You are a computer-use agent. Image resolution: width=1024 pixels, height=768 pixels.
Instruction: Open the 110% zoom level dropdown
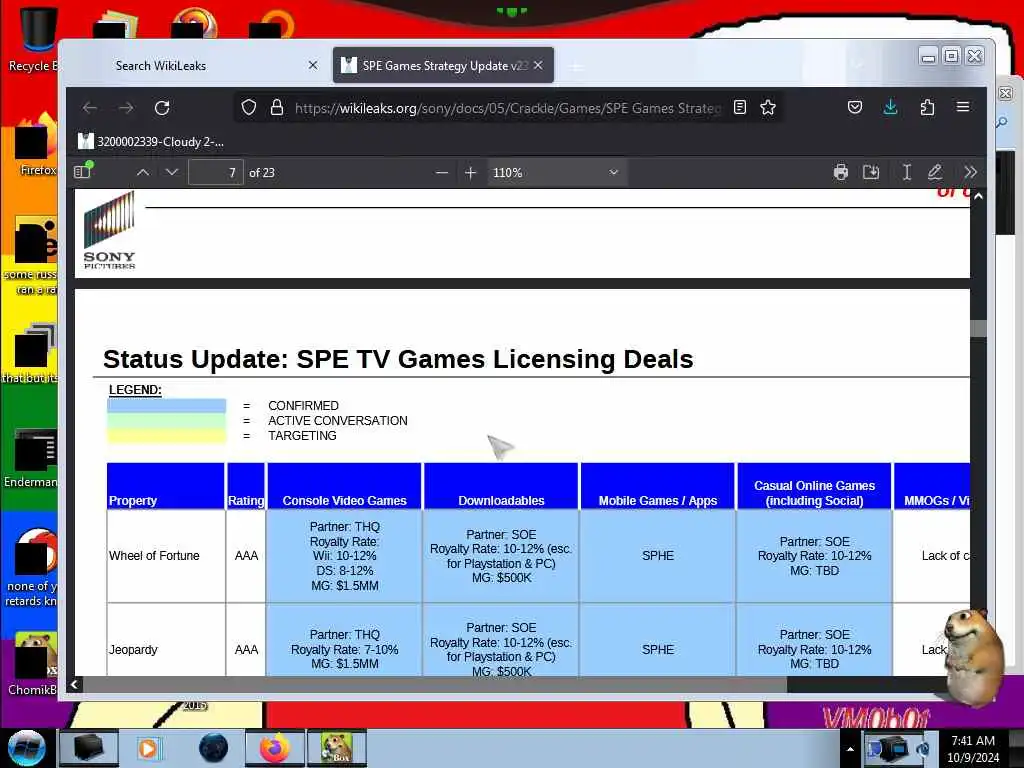pos(555,172)
